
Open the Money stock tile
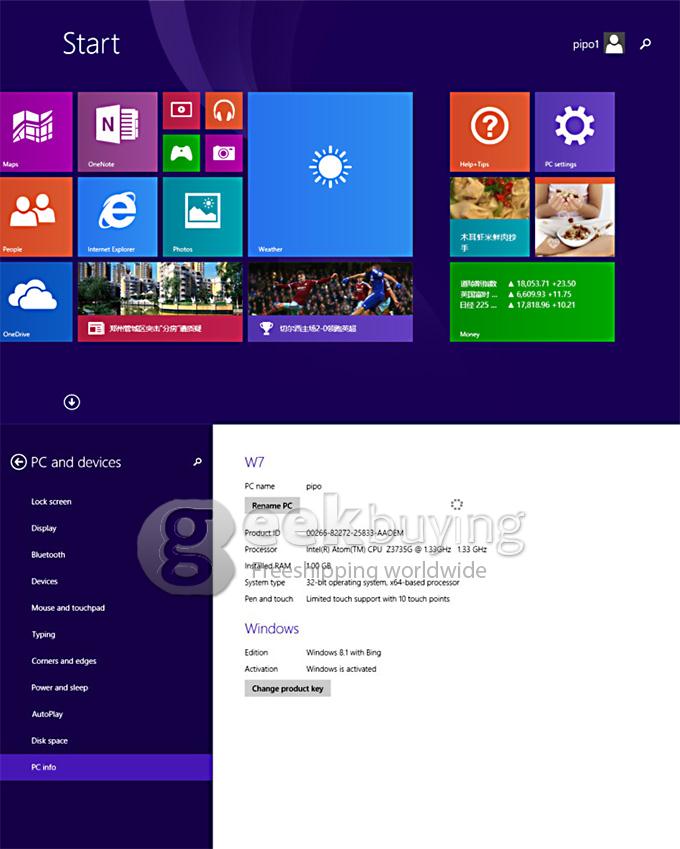click(532, 302)
